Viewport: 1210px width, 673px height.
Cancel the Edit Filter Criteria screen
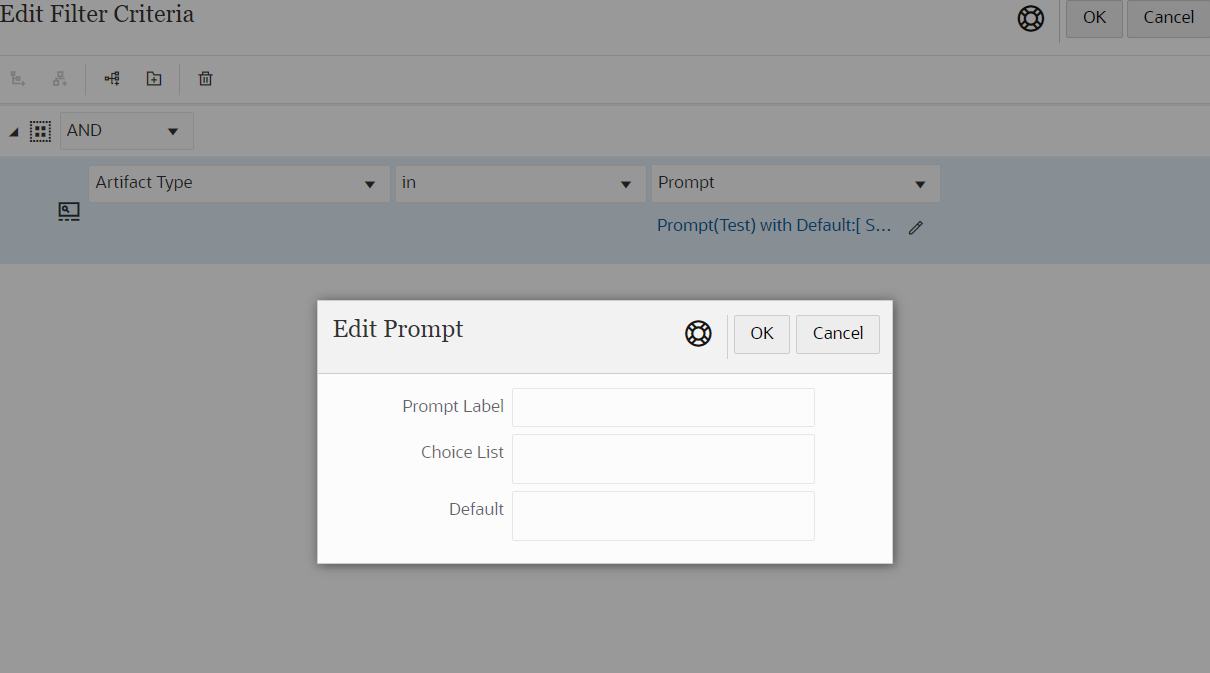[x=1167, y=18]
